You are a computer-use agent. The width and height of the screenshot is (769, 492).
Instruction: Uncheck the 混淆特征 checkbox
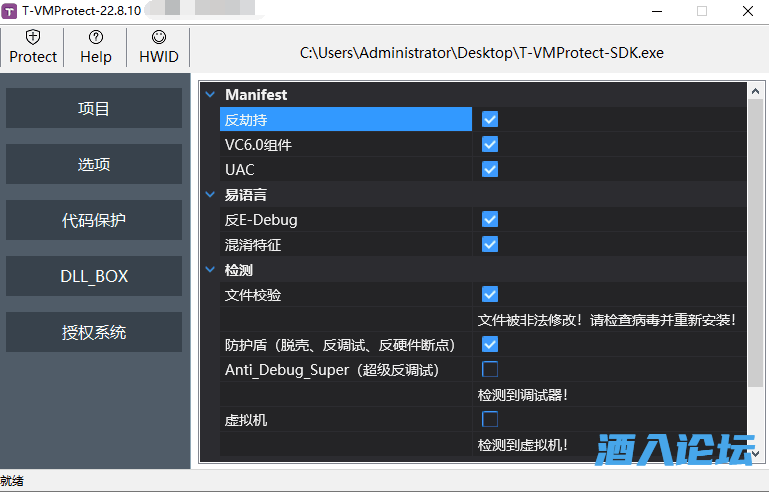(x=490, y=244)
